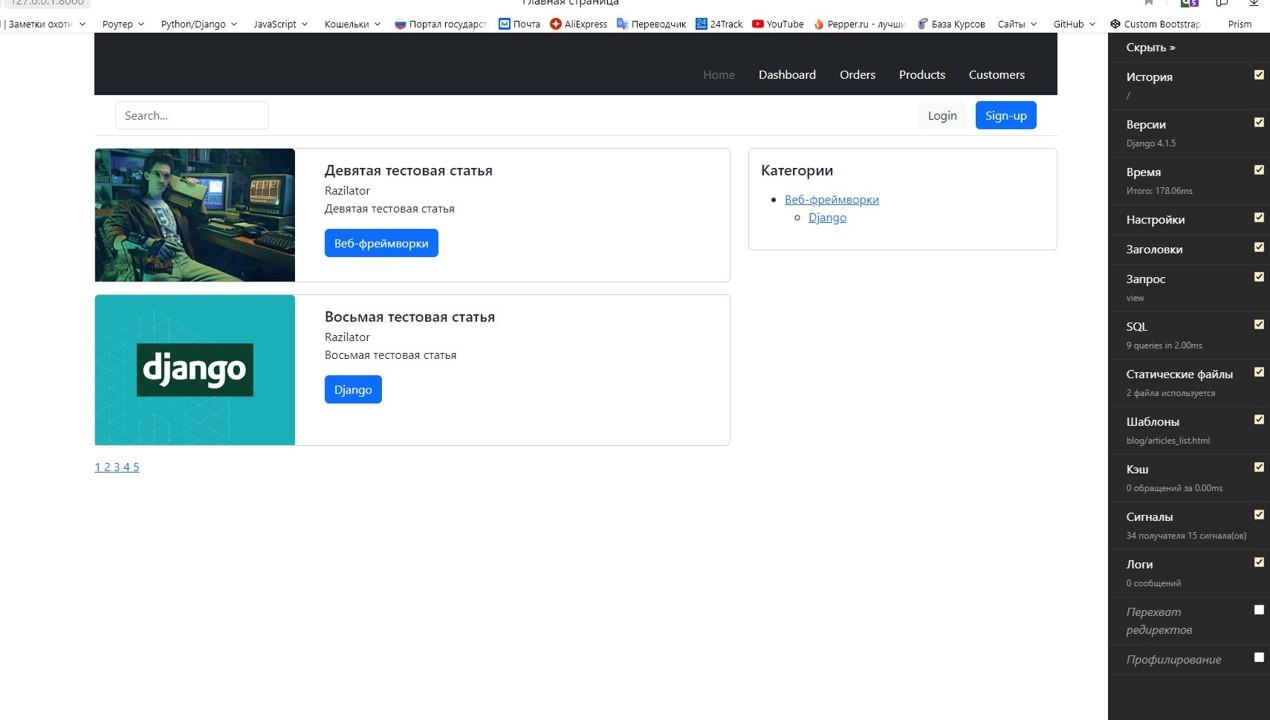
Task: Toggle the Статические файлы panel checkbox
Action: tap(1259, 372)
